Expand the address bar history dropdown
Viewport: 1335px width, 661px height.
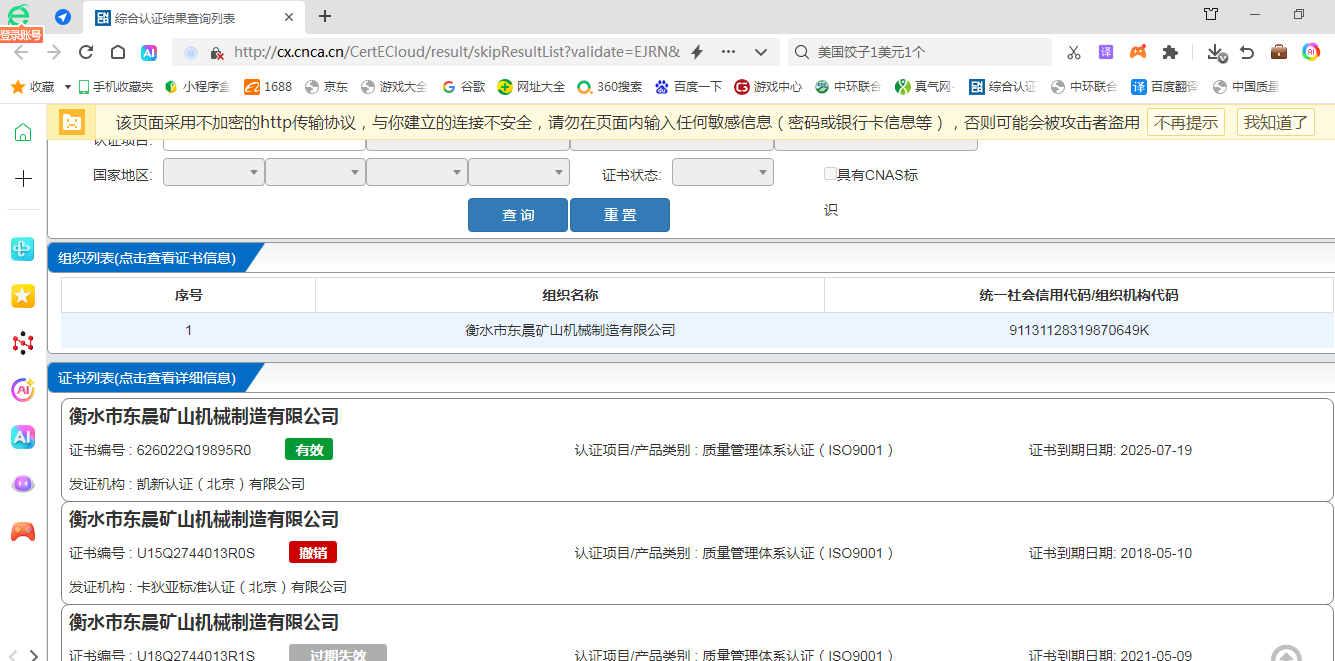761,52
